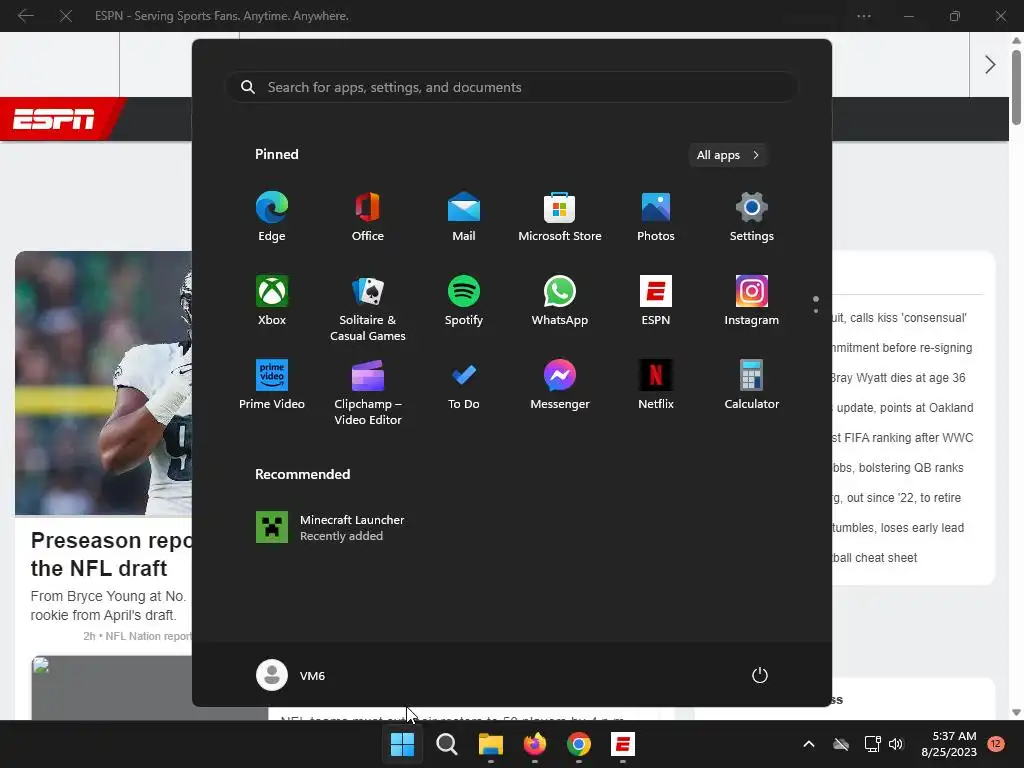Open the Instagram app
Image resolution: width=1024 pixels, height=768 pixels.
point(752,300)
